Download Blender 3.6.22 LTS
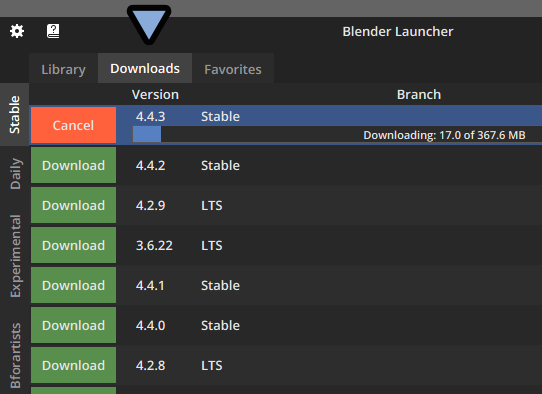Screen dimensions: 542x394 (x=73, y=245)
